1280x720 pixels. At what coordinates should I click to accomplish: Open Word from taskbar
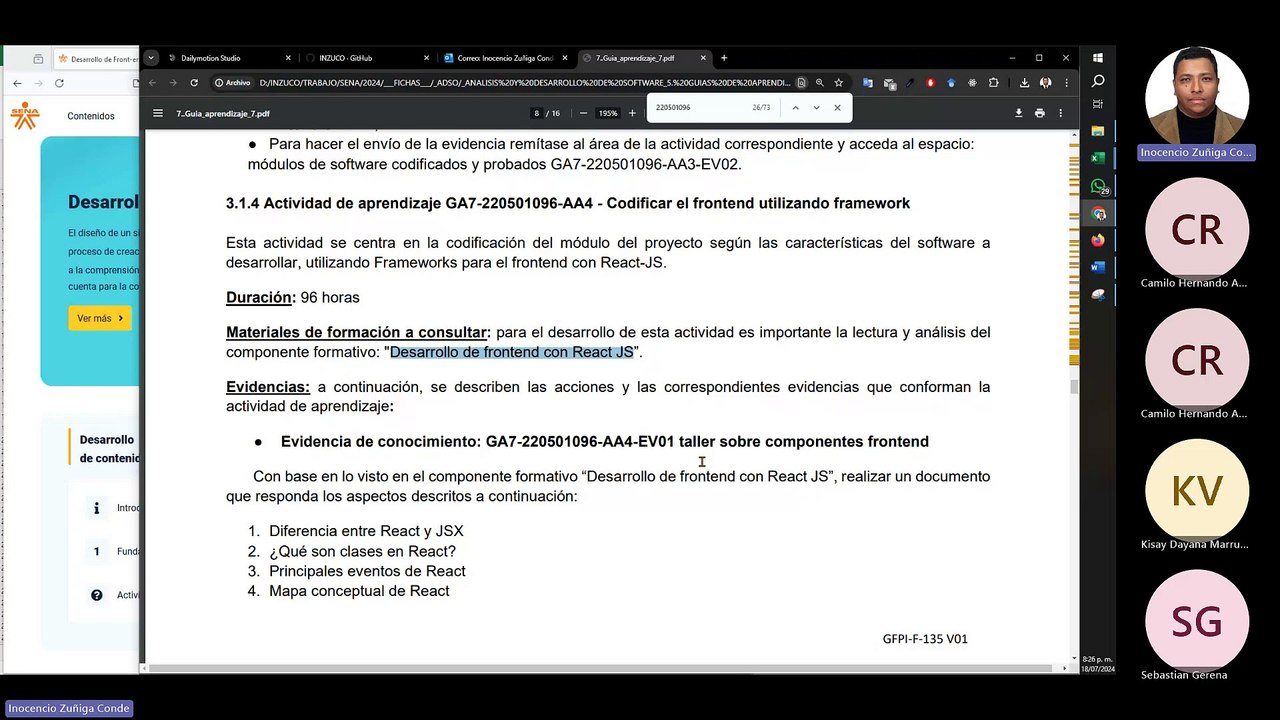[x=1098, y=267]
